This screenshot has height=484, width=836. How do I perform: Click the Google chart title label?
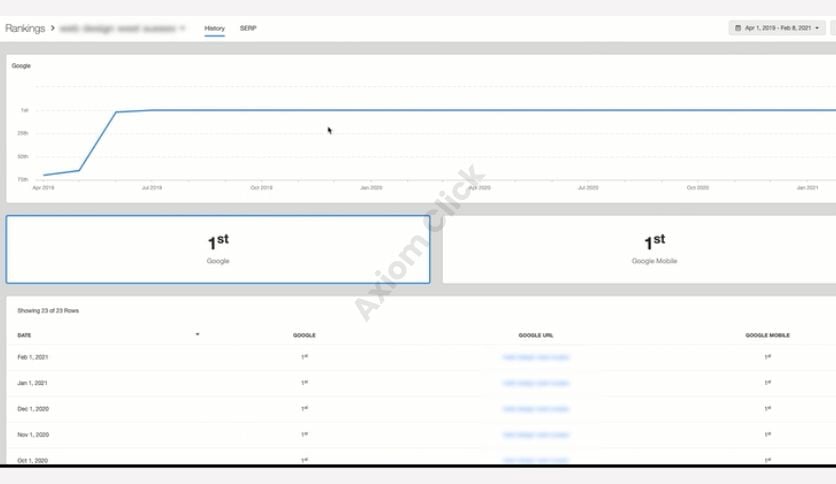21,66
